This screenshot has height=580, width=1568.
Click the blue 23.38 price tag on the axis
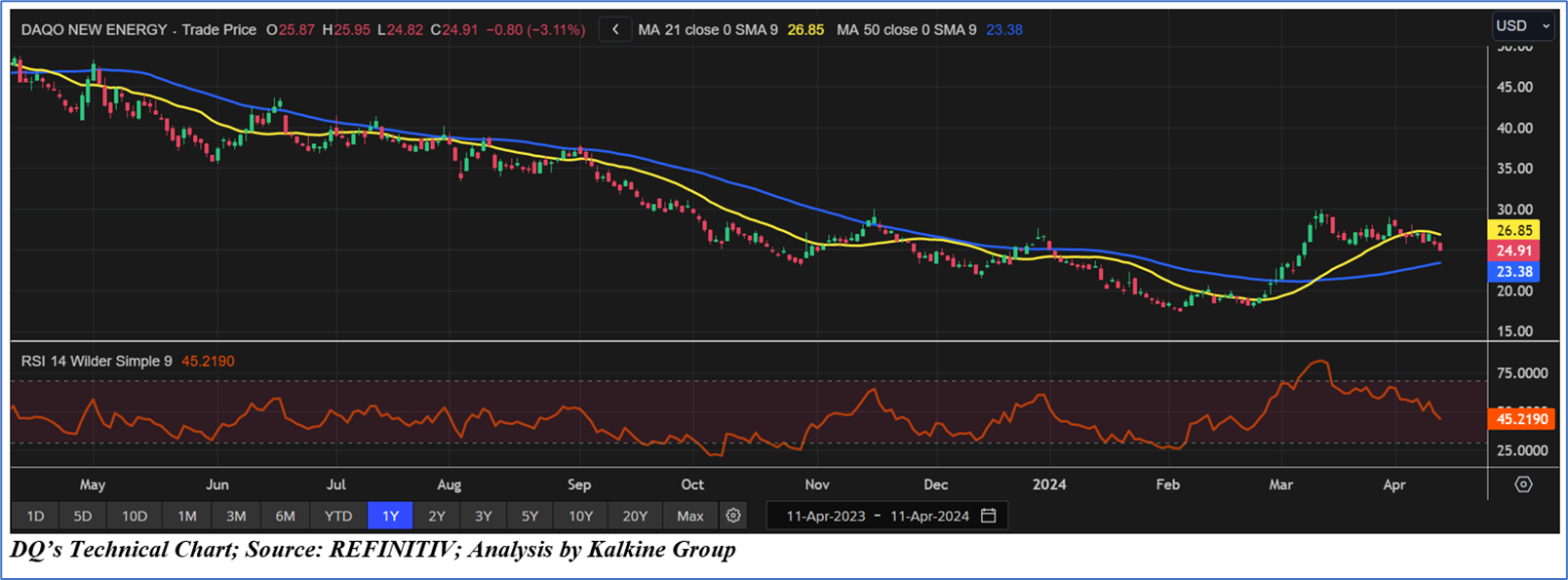click(1514, 272)
